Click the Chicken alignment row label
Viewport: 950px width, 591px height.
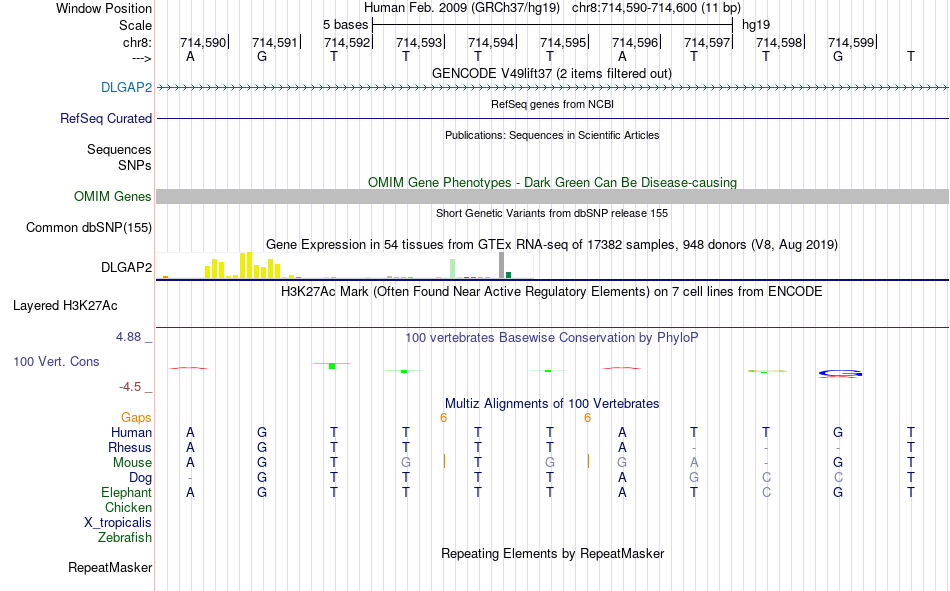click(128, 507)
